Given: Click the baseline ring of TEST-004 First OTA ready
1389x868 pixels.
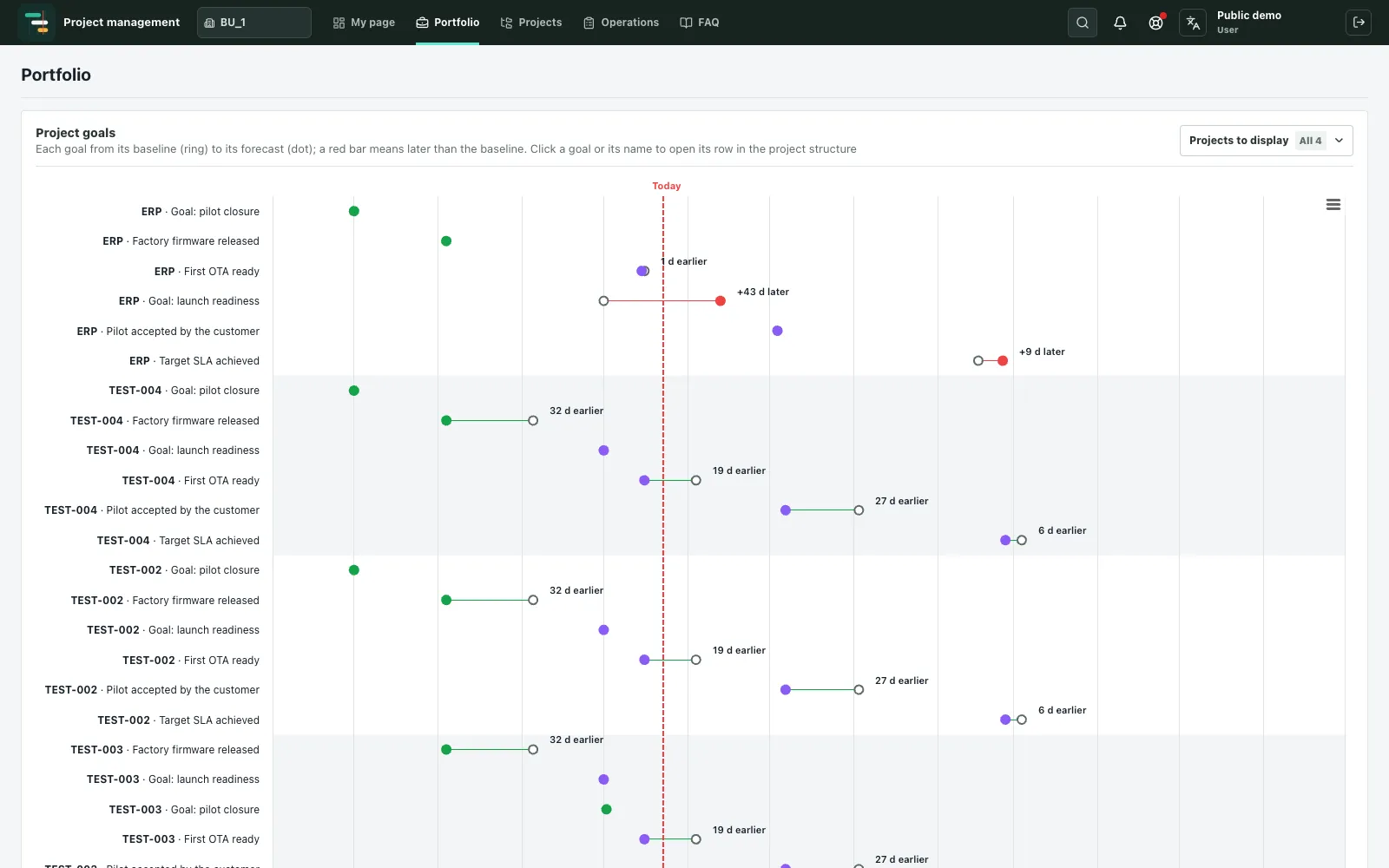Looking at the screenshot, I should [696, 481].
